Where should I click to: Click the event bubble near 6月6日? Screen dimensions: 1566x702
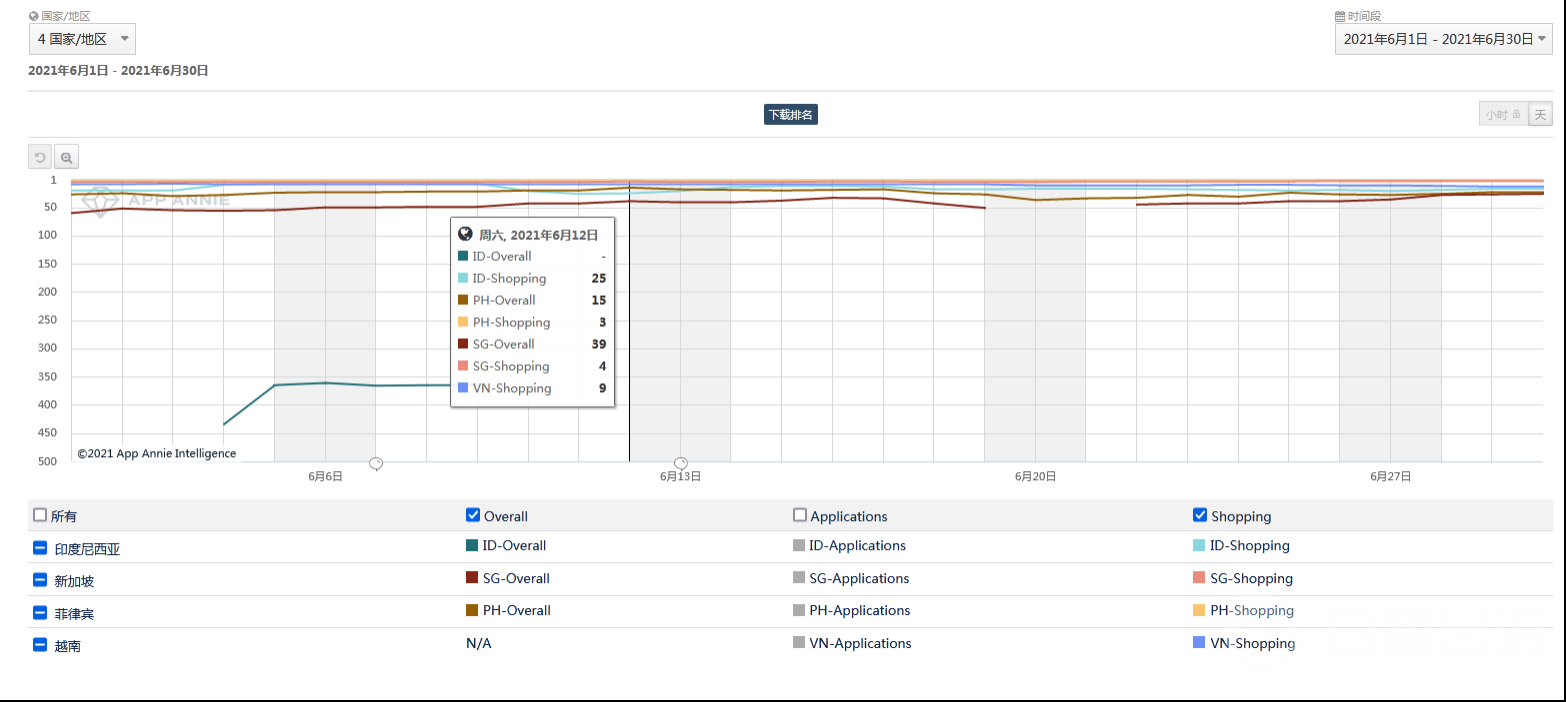376,463
